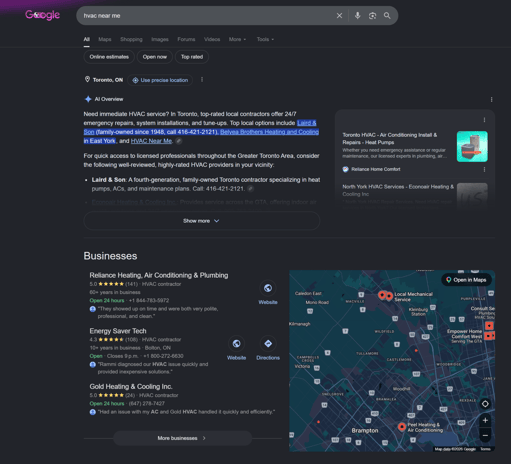Expand the More search categories dropdown
The width and height of the screenshot is (511, 464).
click(x=237, y=39)
